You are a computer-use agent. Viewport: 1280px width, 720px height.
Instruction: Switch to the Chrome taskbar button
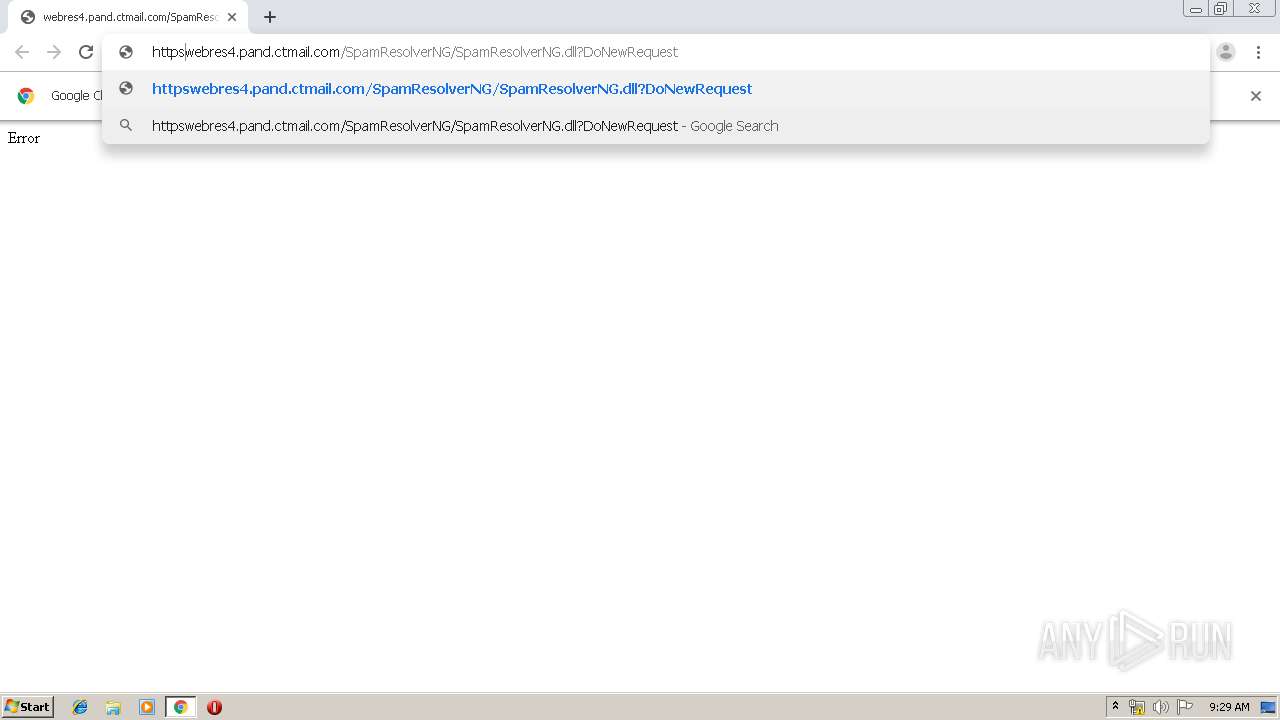click(180, 707)
